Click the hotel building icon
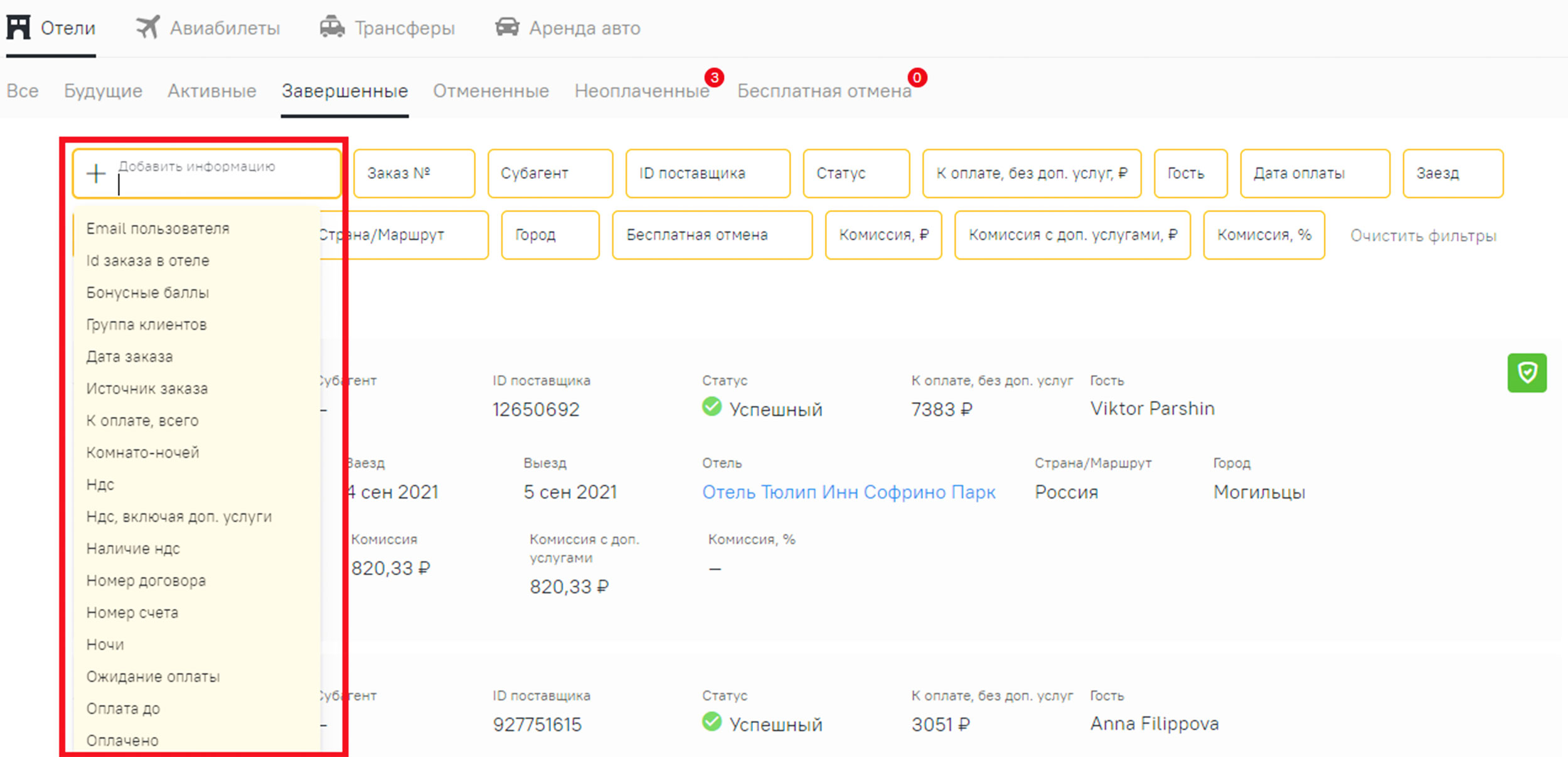 tap(18, 28)
